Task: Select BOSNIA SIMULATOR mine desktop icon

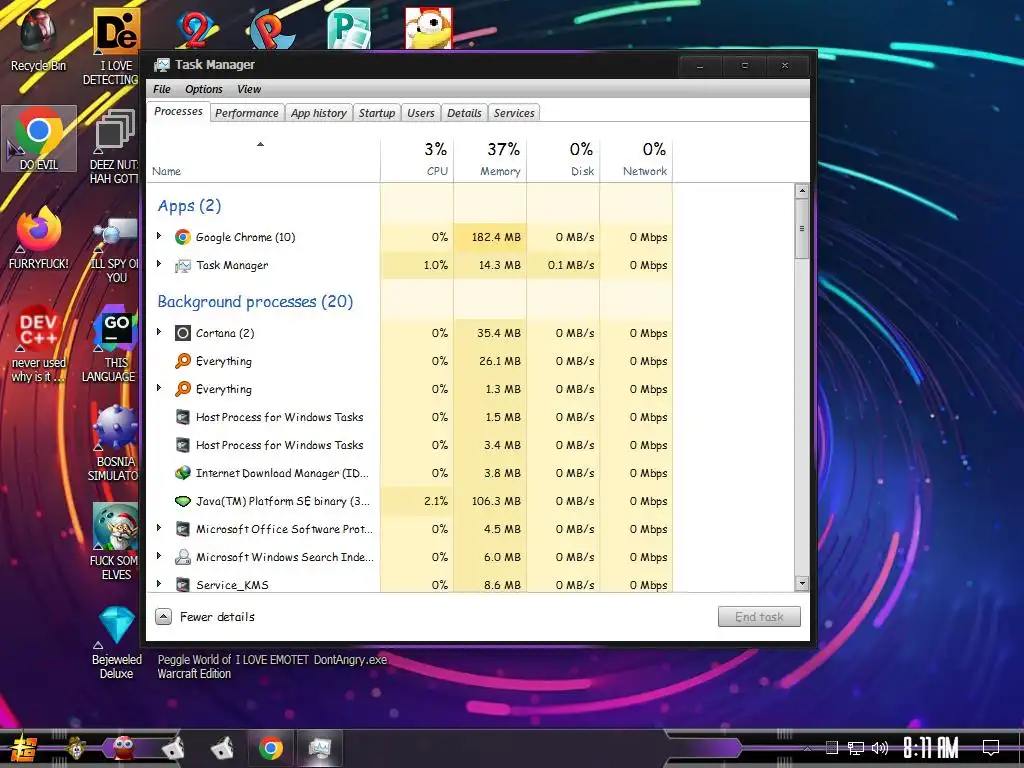Action: tap(114, 444)
